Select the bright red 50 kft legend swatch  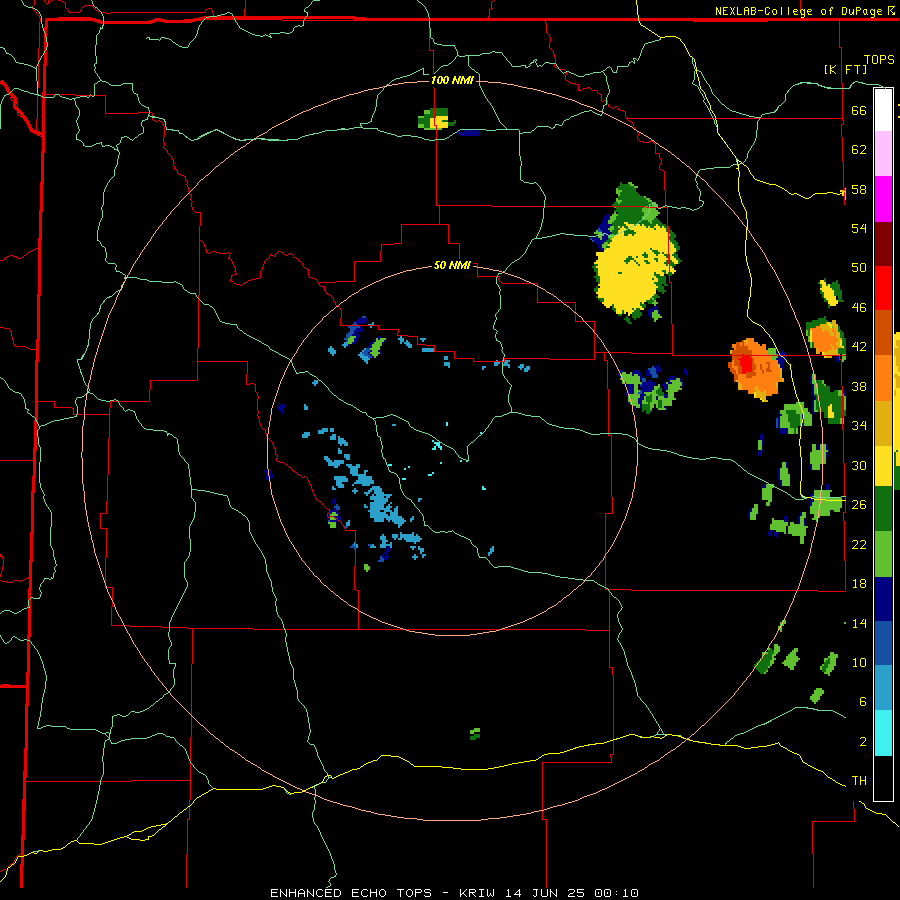click(x=883, y=288)
